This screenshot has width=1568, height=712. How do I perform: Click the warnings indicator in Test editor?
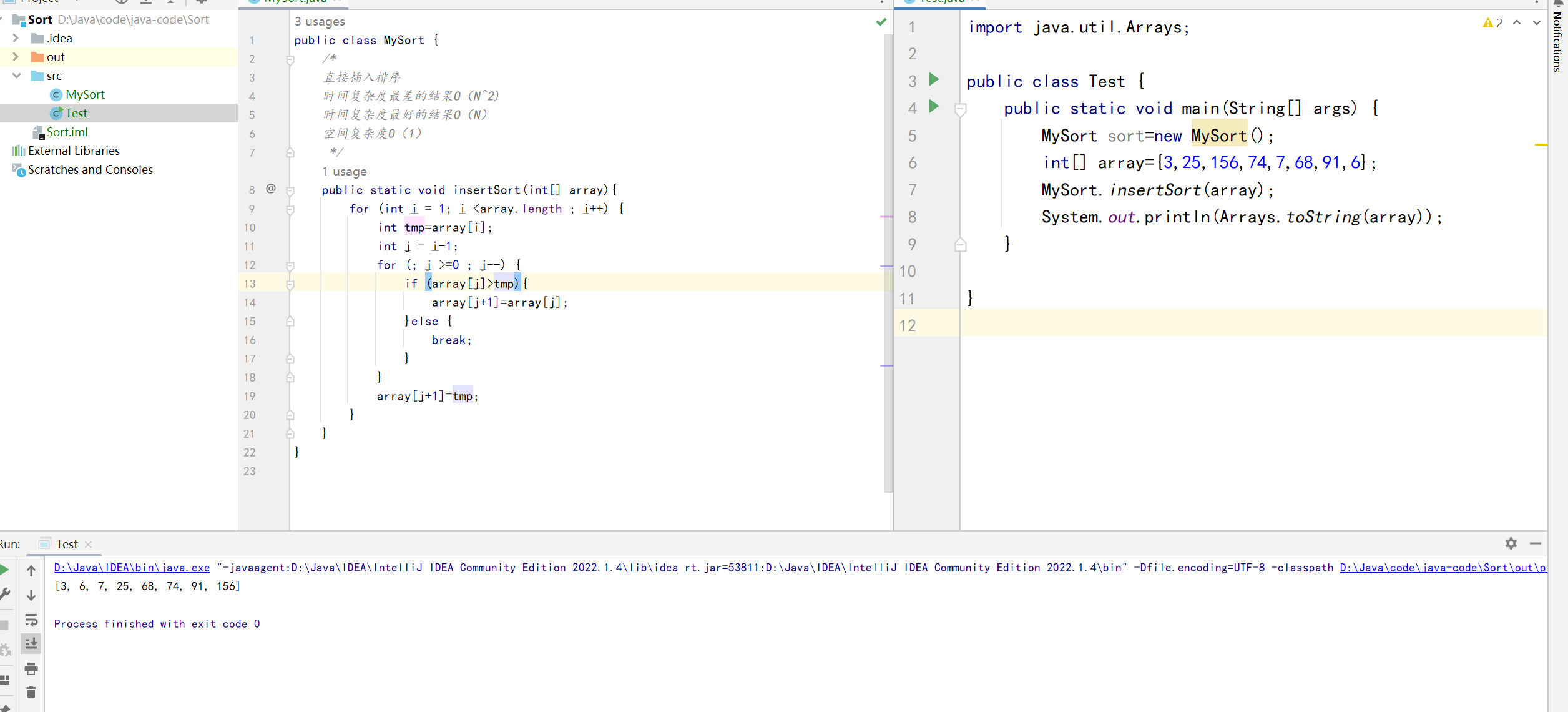(x=1493, y=23)
